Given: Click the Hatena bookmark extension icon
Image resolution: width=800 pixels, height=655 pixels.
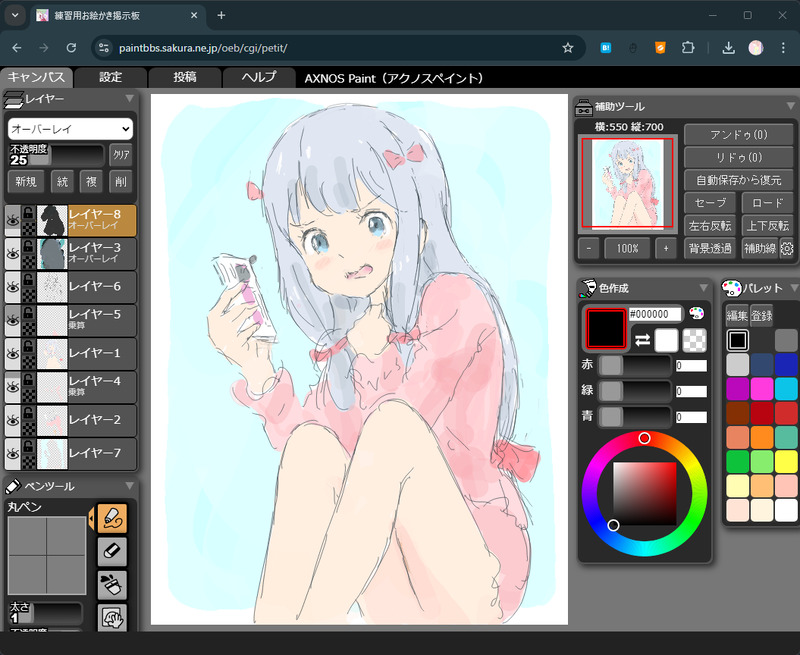Looking at the screenshot, I should [606, 48].
